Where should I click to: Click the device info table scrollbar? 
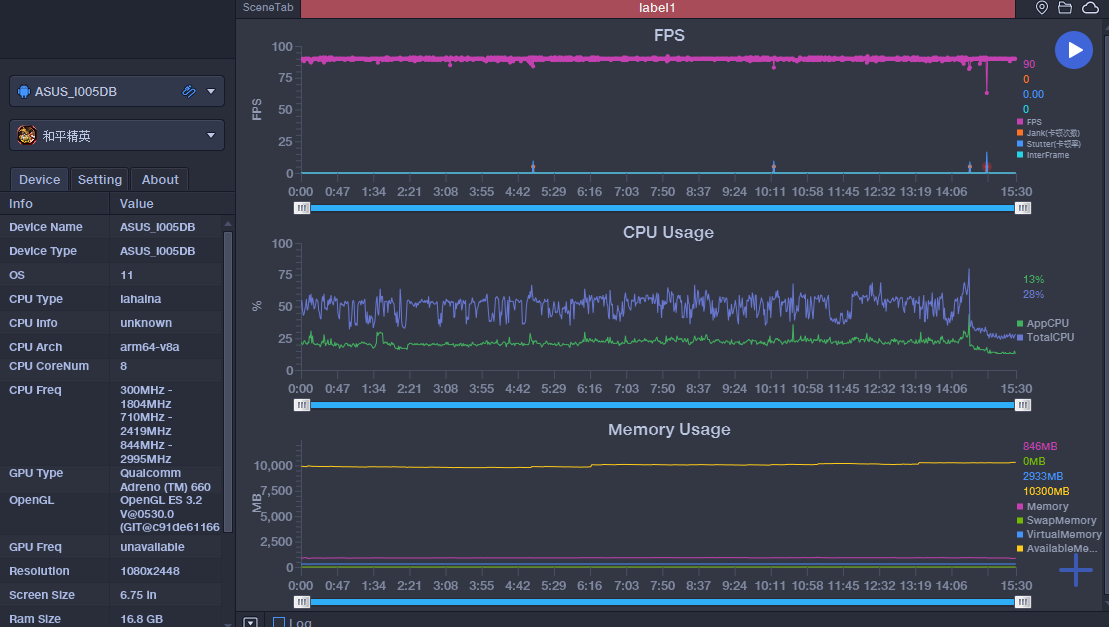tap(228, 382)
